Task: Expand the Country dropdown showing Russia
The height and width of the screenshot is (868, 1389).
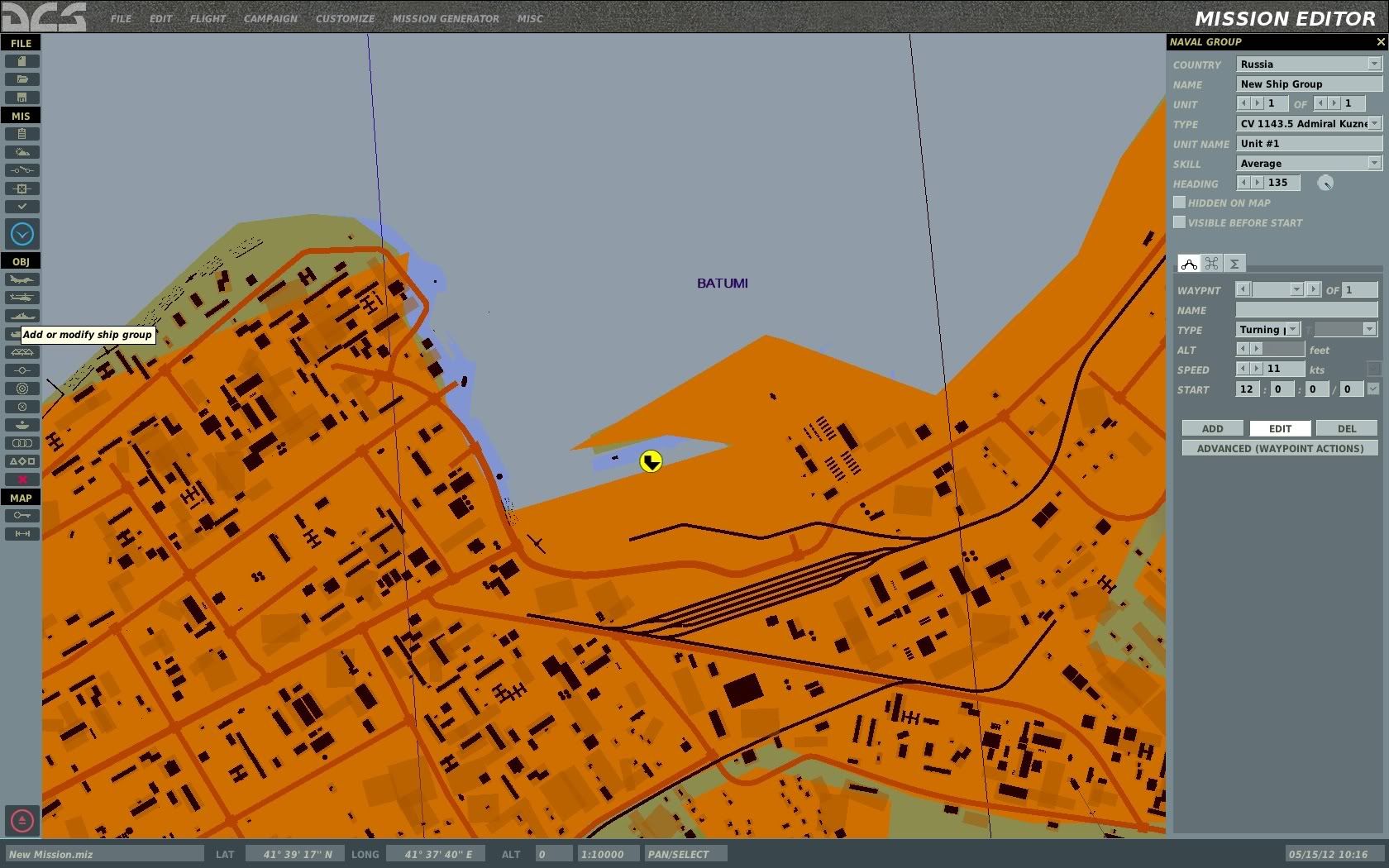Action: pos(1374,64)
